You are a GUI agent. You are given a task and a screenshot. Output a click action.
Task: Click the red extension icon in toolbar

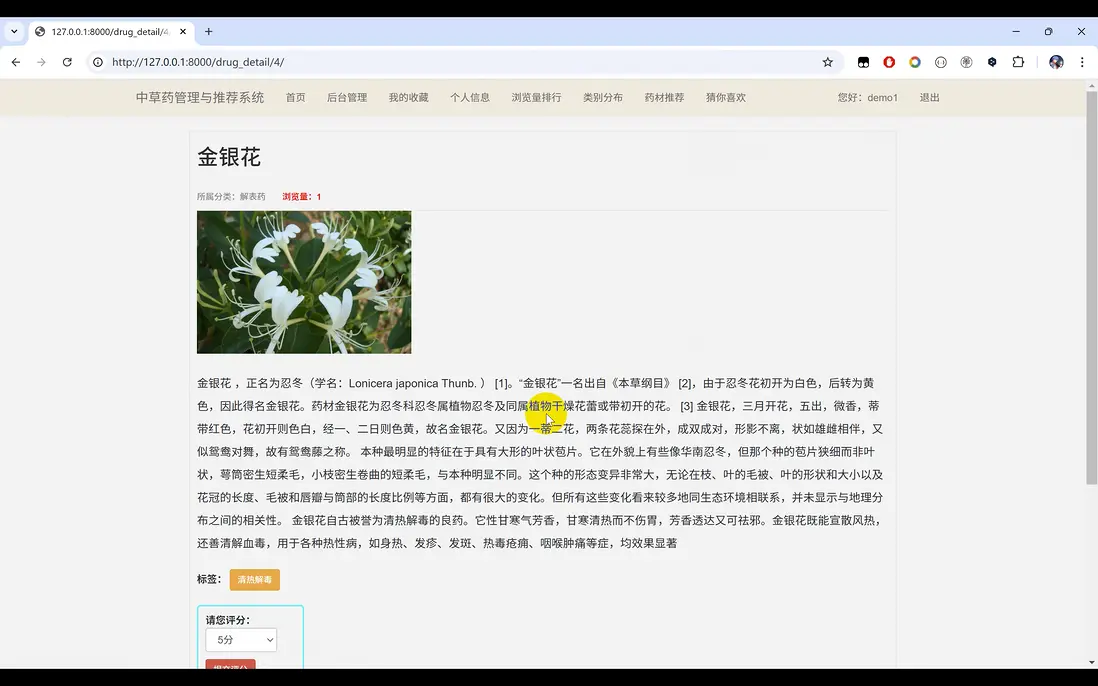[x=889, y=62]
